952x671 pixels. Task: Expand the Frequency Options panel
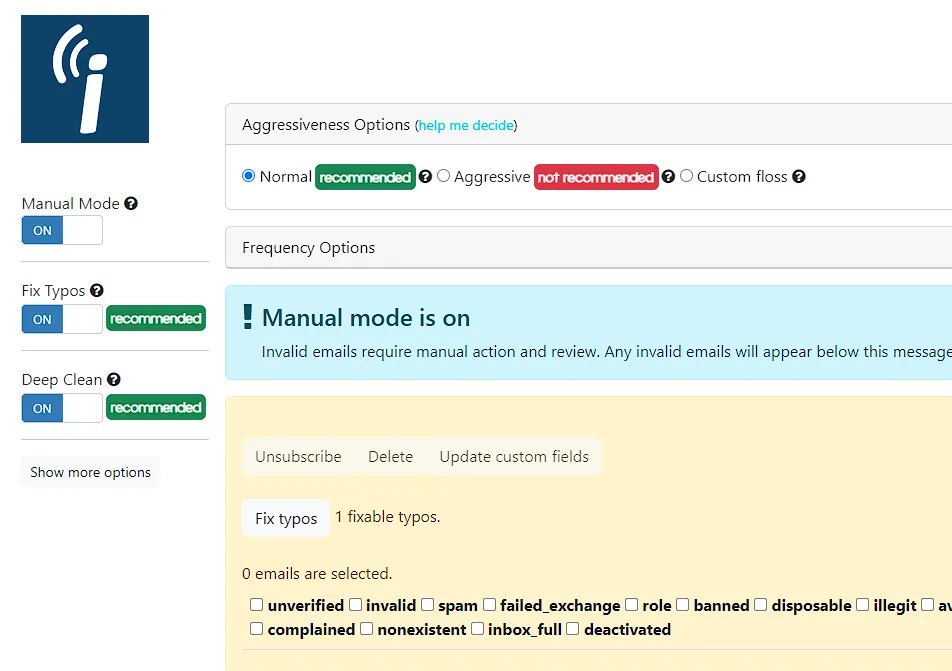(588, 247)
